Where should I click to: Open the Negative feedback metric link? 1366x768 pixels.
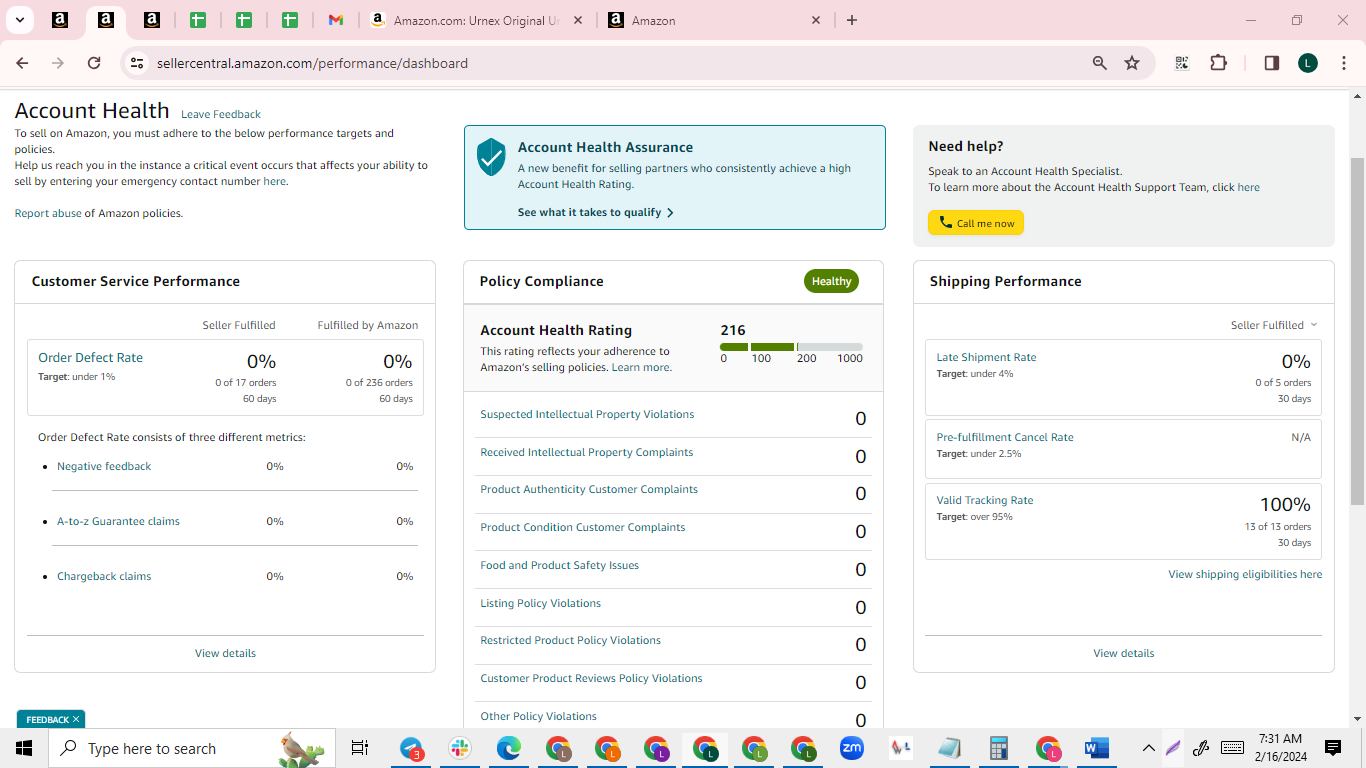coord(104,466)
